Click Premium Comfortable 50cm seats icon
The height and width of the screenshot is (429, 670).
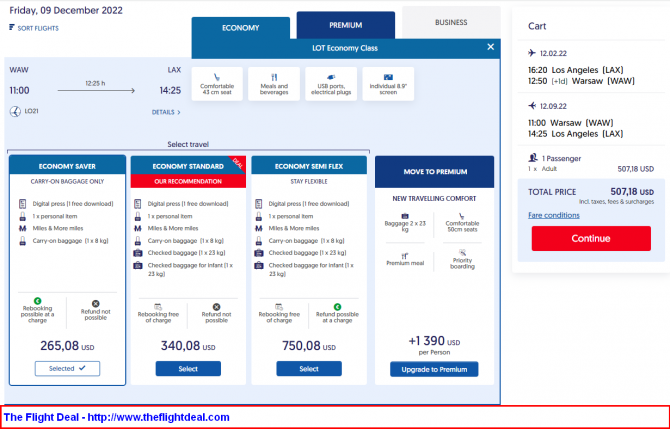click(462, 216)
